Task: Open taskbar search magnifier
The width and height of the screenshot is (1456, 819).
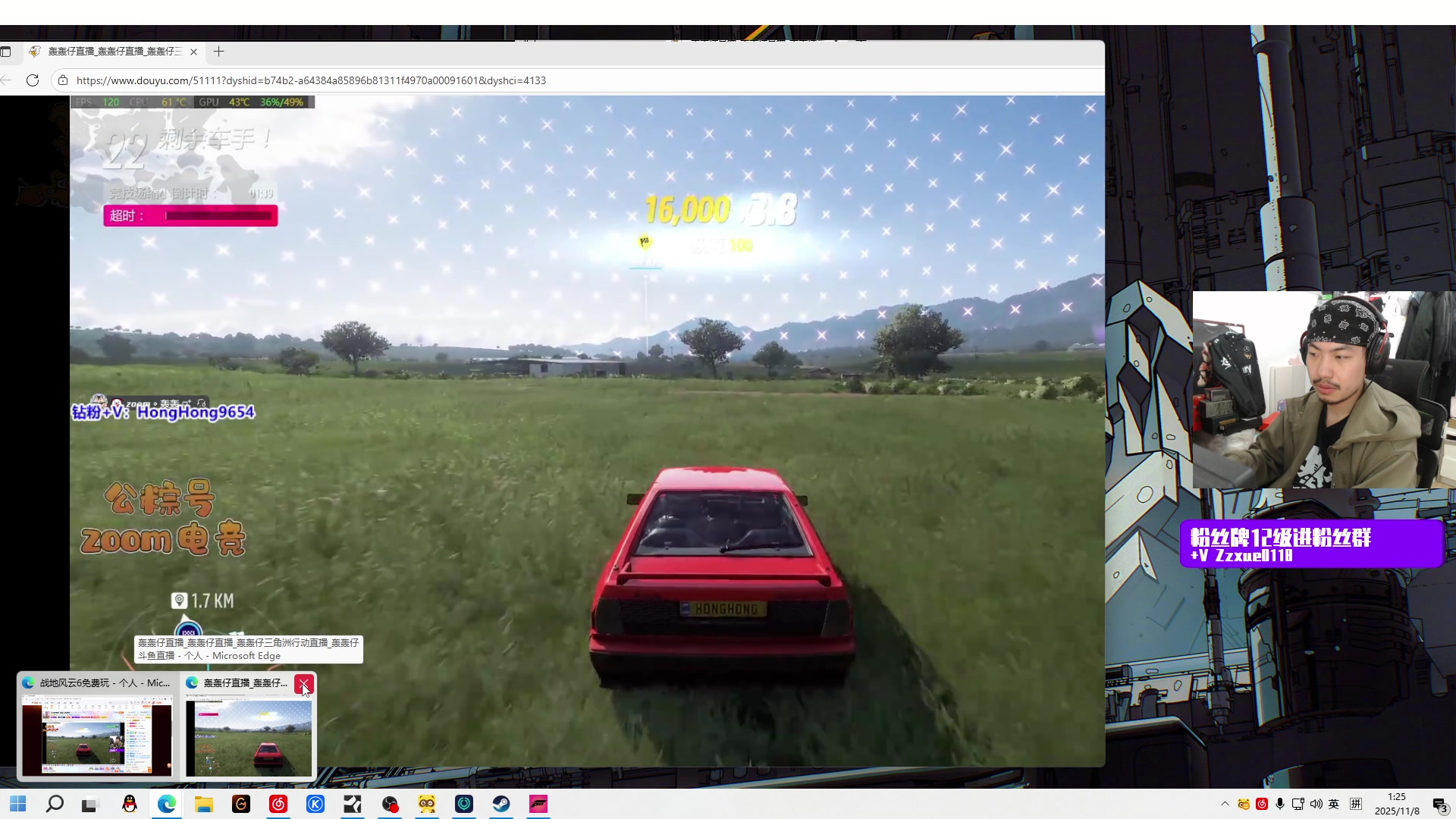Action: point(55,804)
